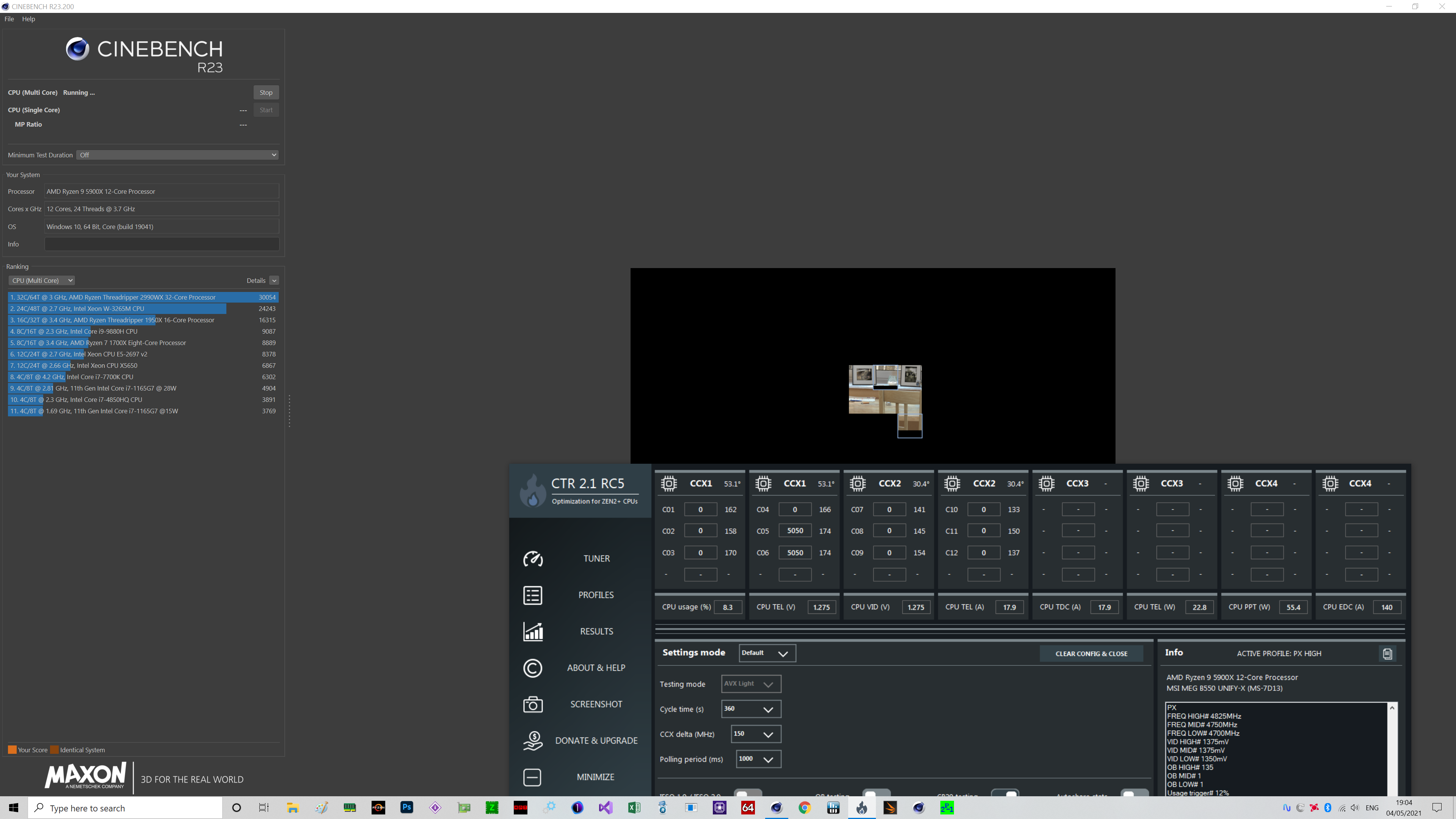This screenshot has width=1456, height=819.
Task: Click the DONATE & UPGRADE hand icon
Action: [532, 741]
